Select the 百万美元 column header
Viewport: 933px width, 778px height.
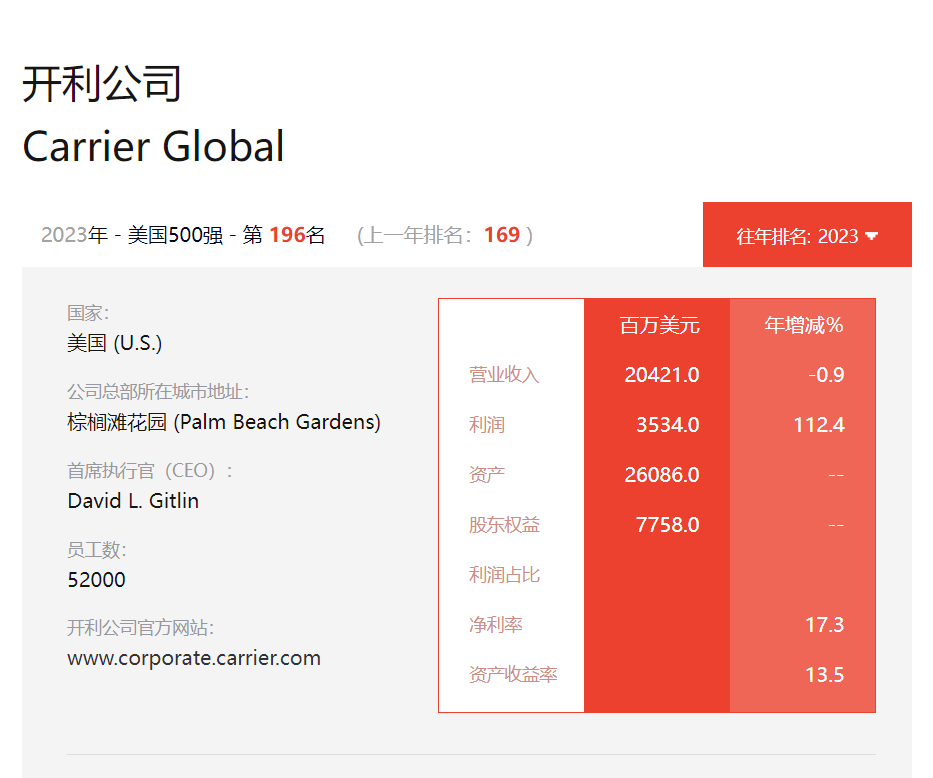pyautogui.click(x=659, y=325)
